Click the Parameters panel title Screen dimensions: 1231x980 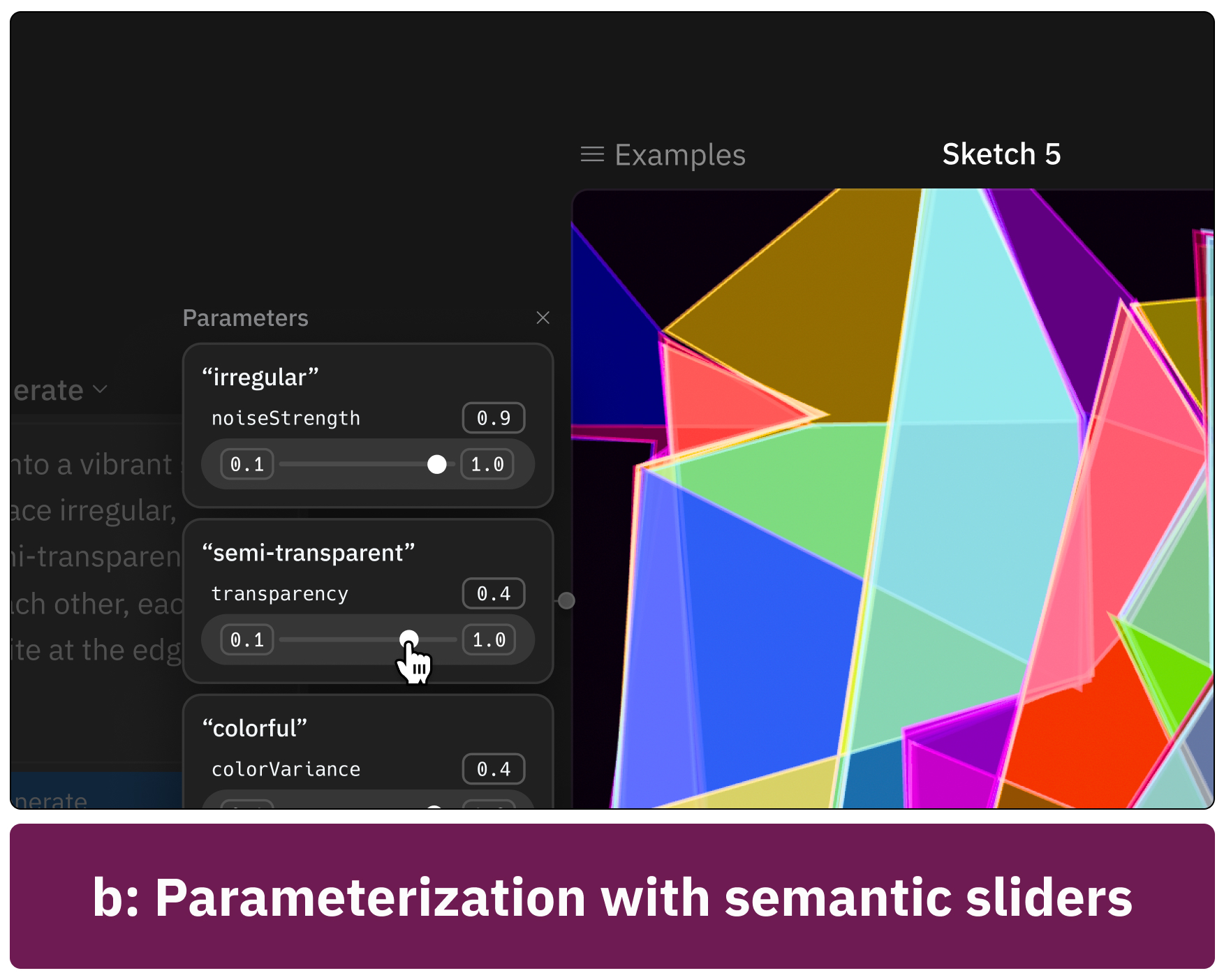[x=245, y=318]
